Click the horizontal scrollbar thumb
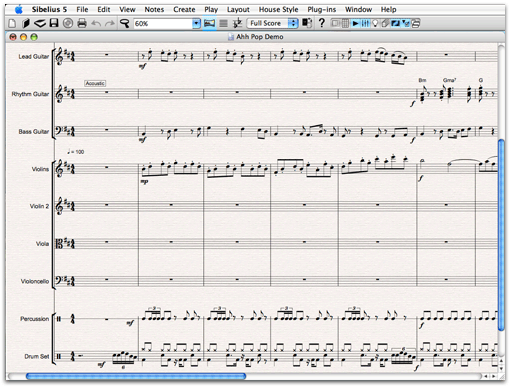510x388 pixels. click(136, 376)
